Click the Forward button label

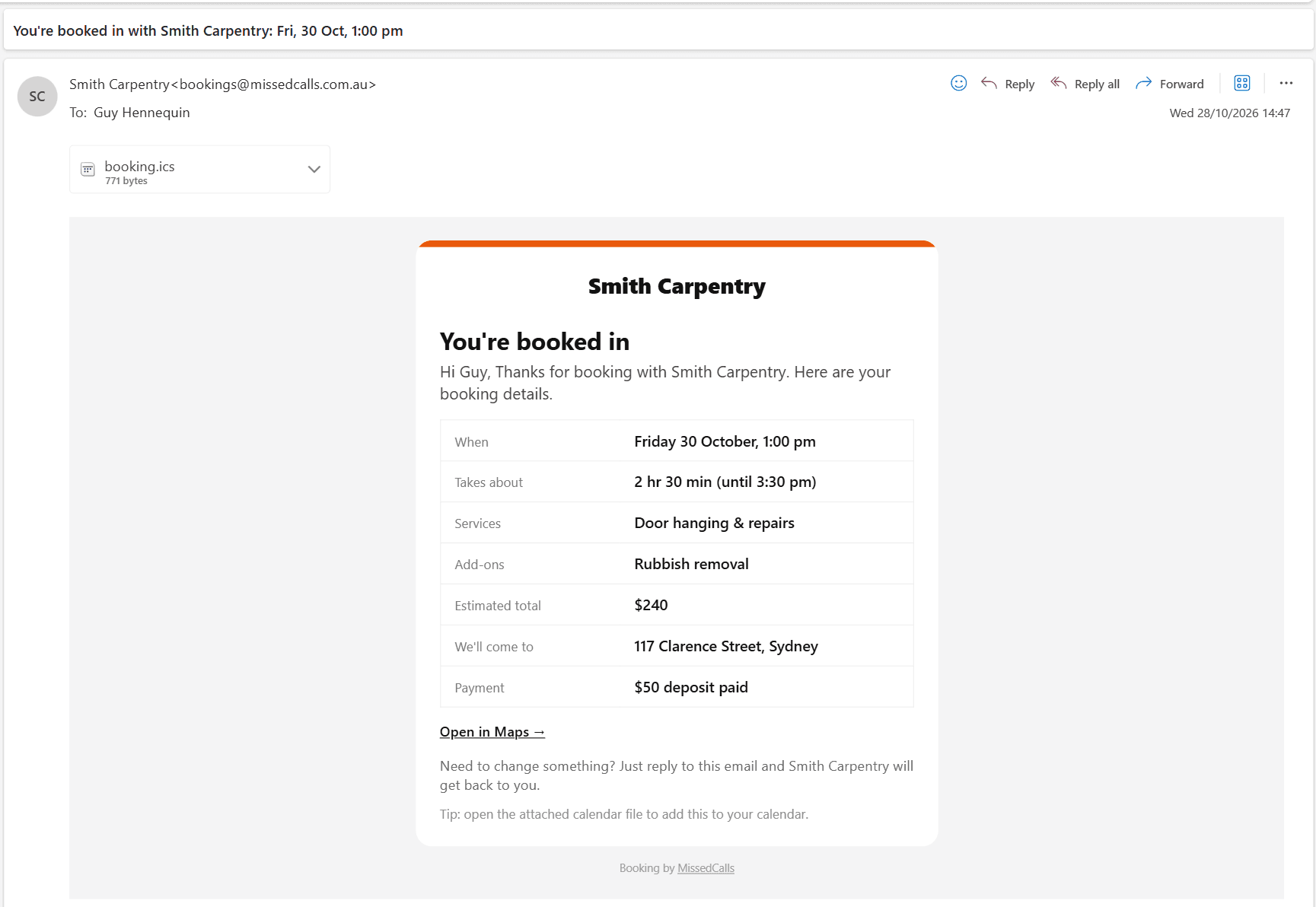[x=1181, y=84]
